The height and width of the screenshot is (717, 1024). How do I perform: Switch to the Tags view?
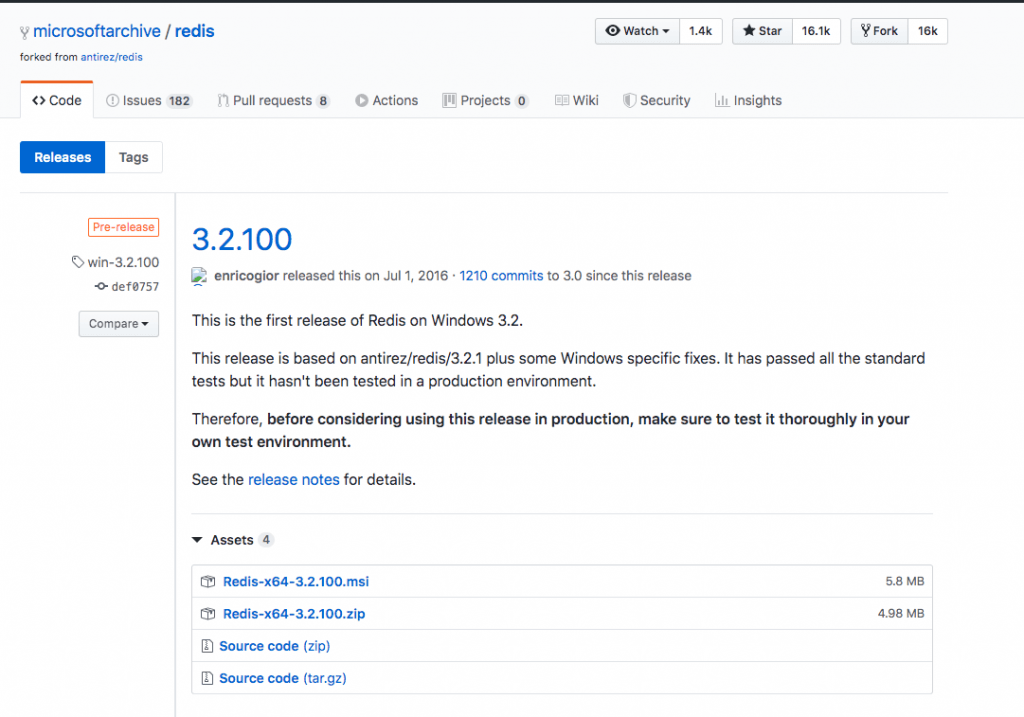[x=133, y=157]
